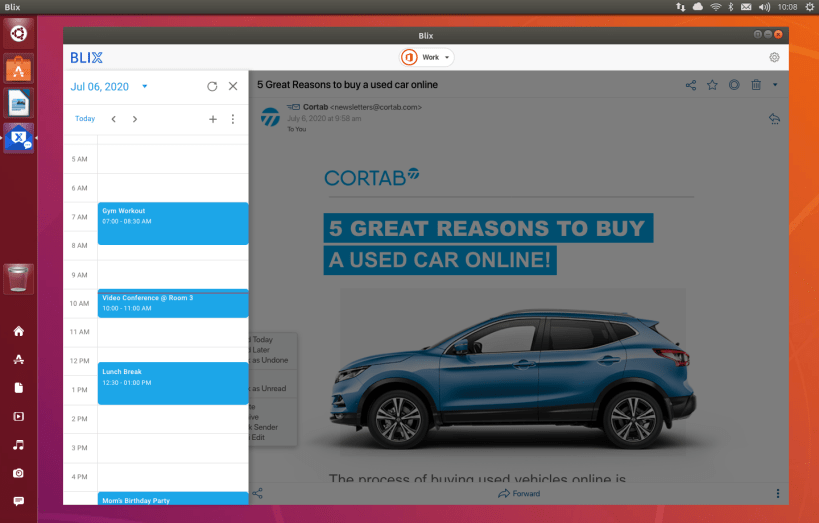Delete the email with trash icon
Screen dimensions: 819x523
[756, 85]
